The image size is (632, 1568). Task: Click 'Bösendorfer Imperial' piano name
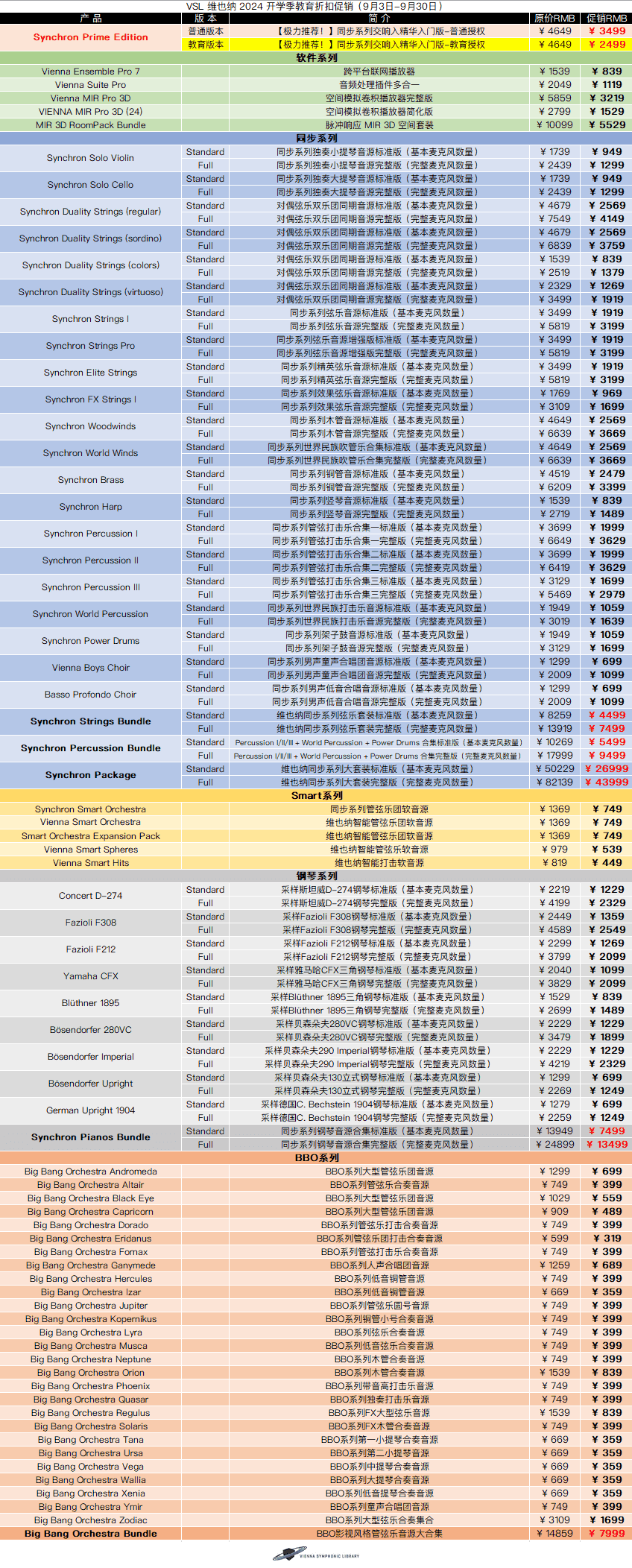pos(91,1057)
